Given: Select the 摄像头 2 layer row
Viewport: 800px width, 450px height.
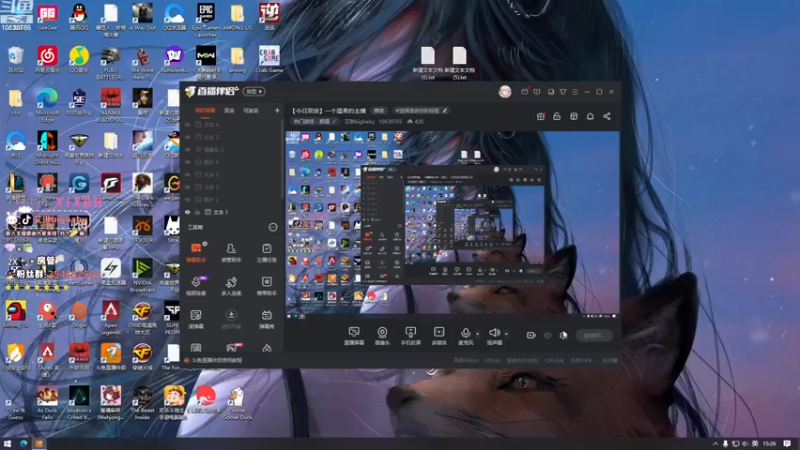Looking at the screenshot, I should [x=232, y=149].
